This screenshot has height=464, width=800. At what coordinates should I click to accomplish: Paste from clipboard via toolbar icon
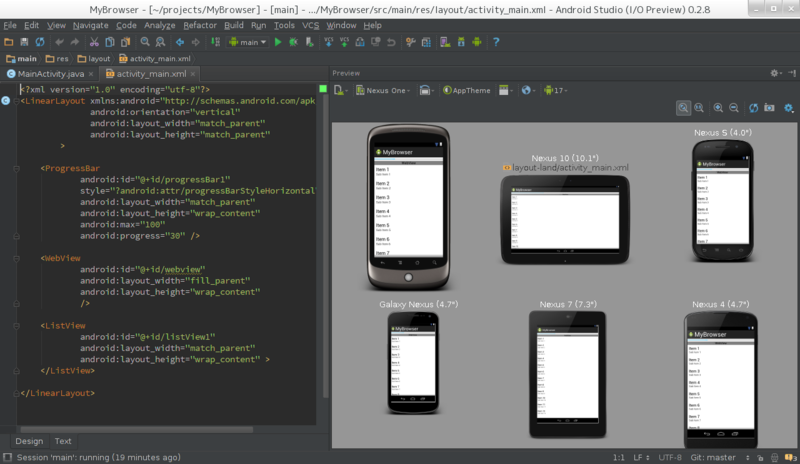pos(125,42)
